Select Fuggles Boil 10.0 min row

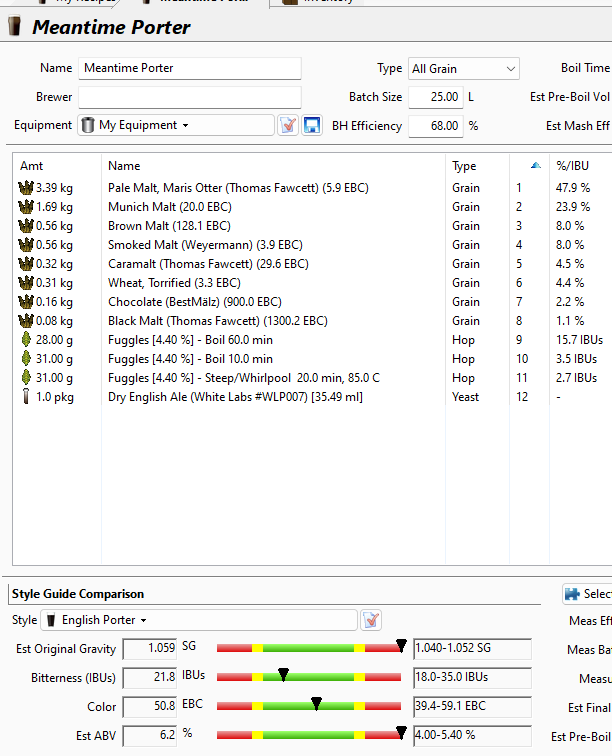click(312, 359)
